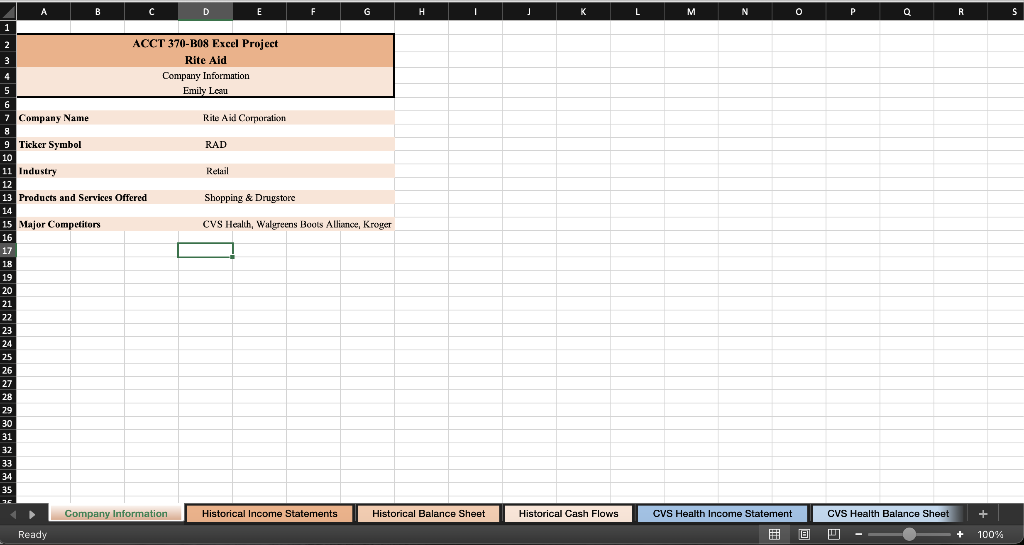Open the Historical Cash Flows tab
The image size is (1024, 545).
tap(569, 514)
